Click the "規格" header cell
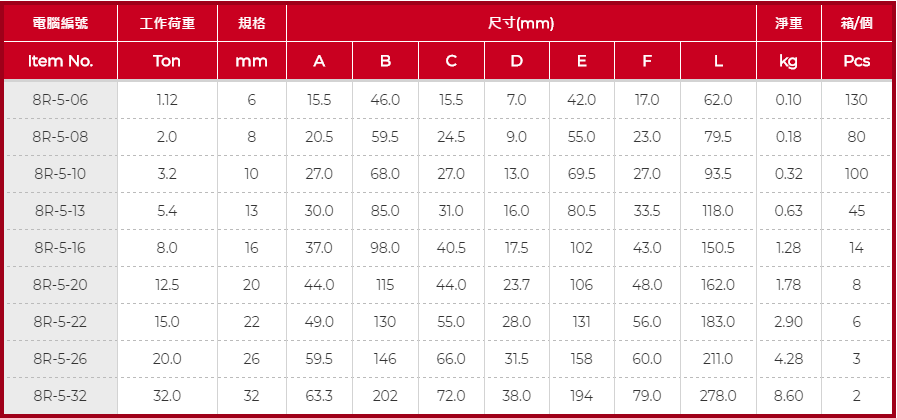This screenshot has width=897, height=418. pyautogui.click(x=252, y=23)
